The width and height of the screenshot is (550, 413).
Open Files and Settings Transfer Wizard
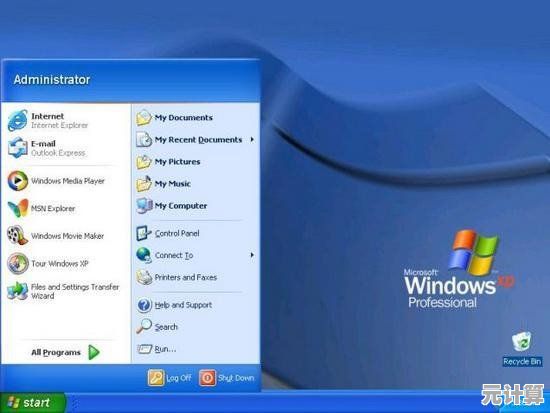coord(65,291)
